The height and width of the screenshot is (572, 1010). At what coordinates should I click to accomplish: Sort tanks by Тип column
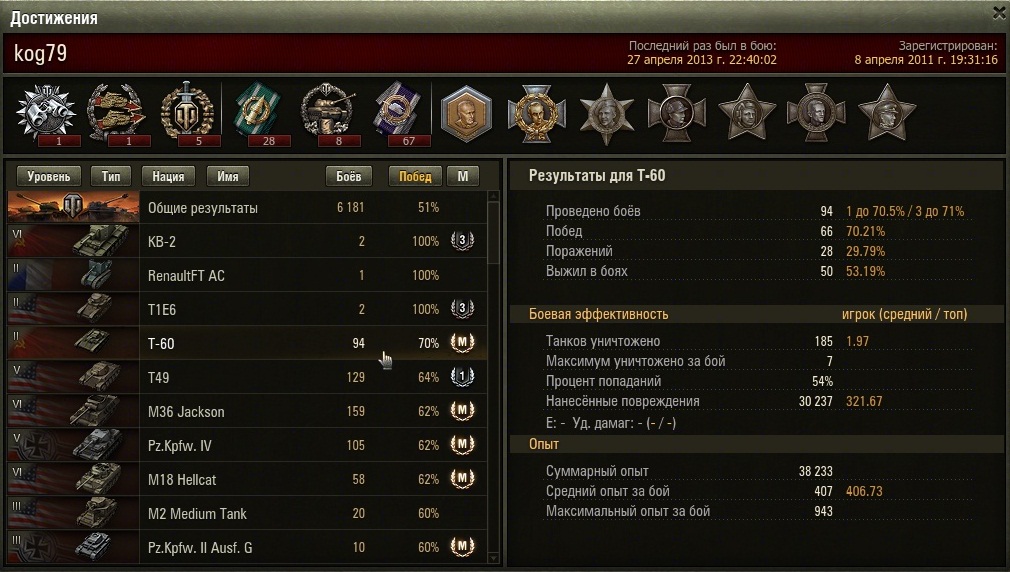tap(111, 176)
